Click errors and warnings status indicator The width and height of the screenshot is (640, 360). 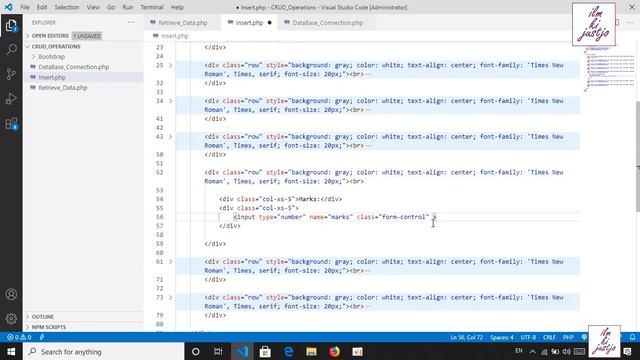coord(19,337)
